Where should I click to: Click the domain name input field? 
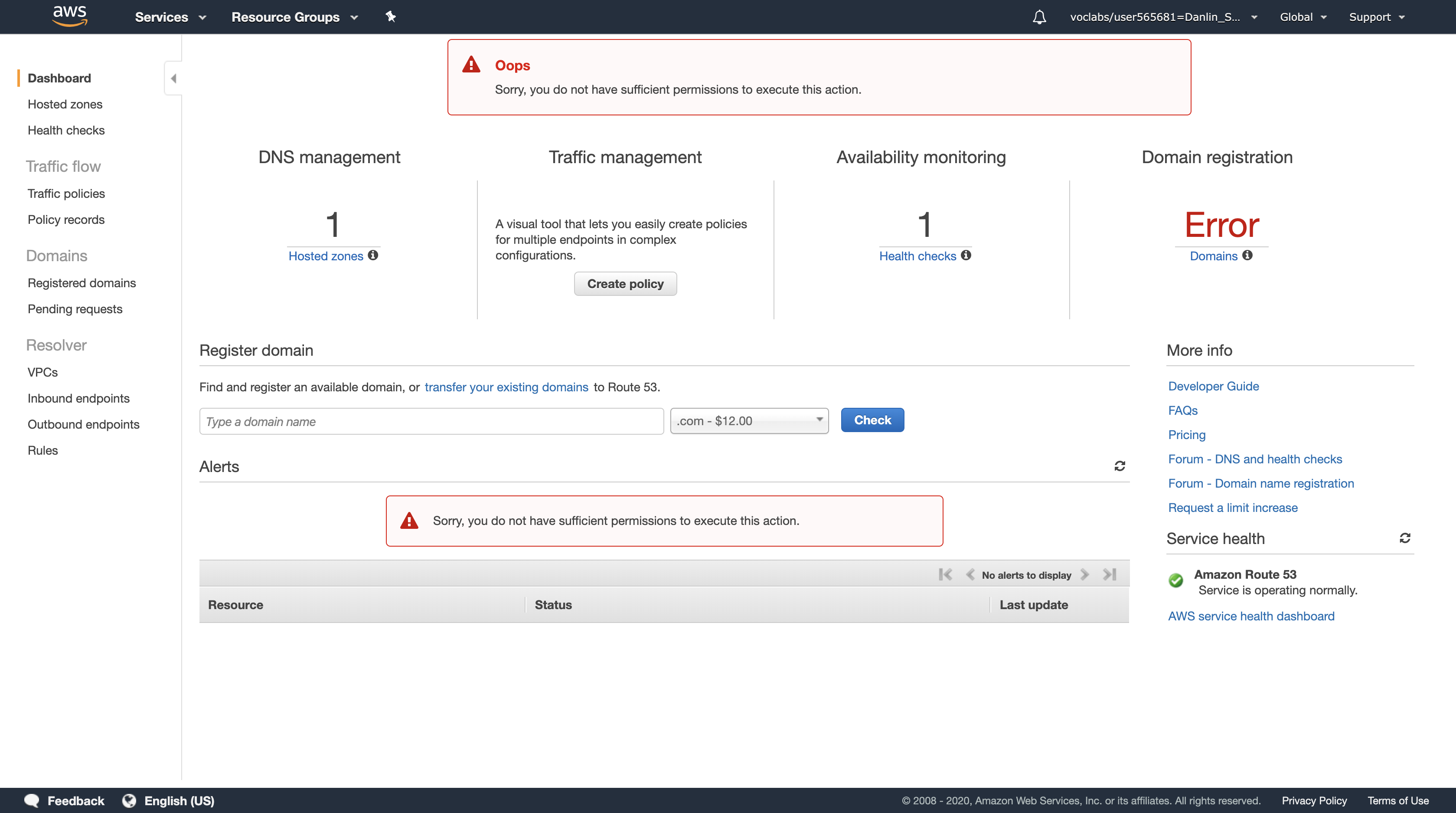431,421
